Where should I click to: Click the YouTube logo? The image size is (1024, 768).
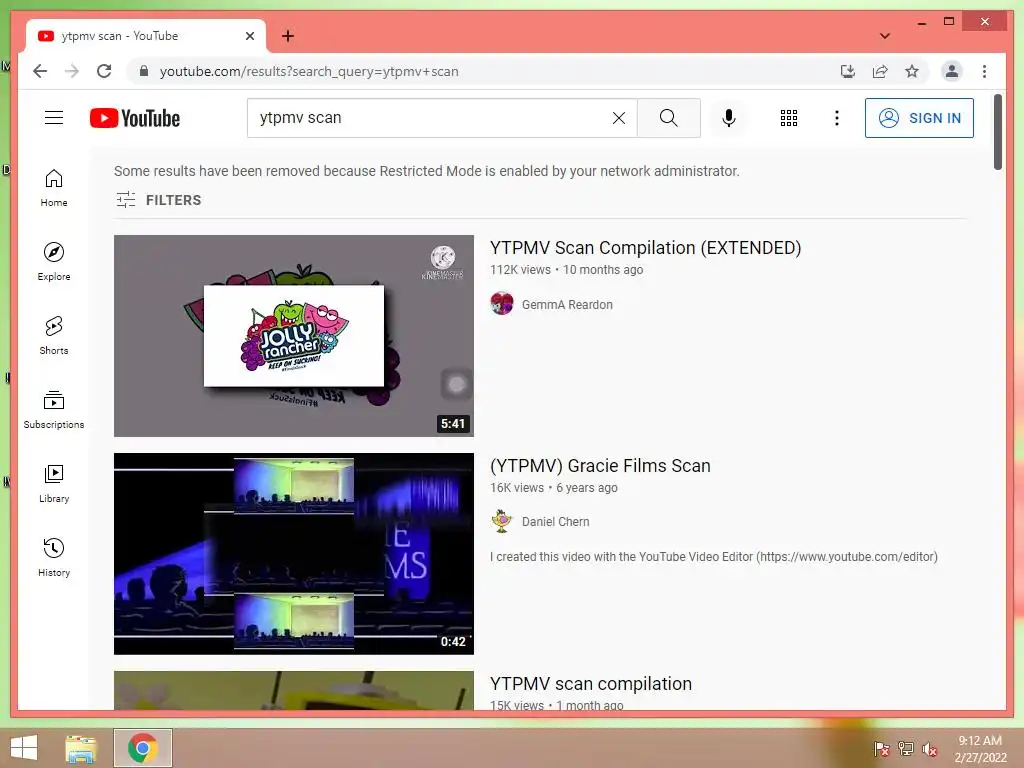[x=135, y=118]
